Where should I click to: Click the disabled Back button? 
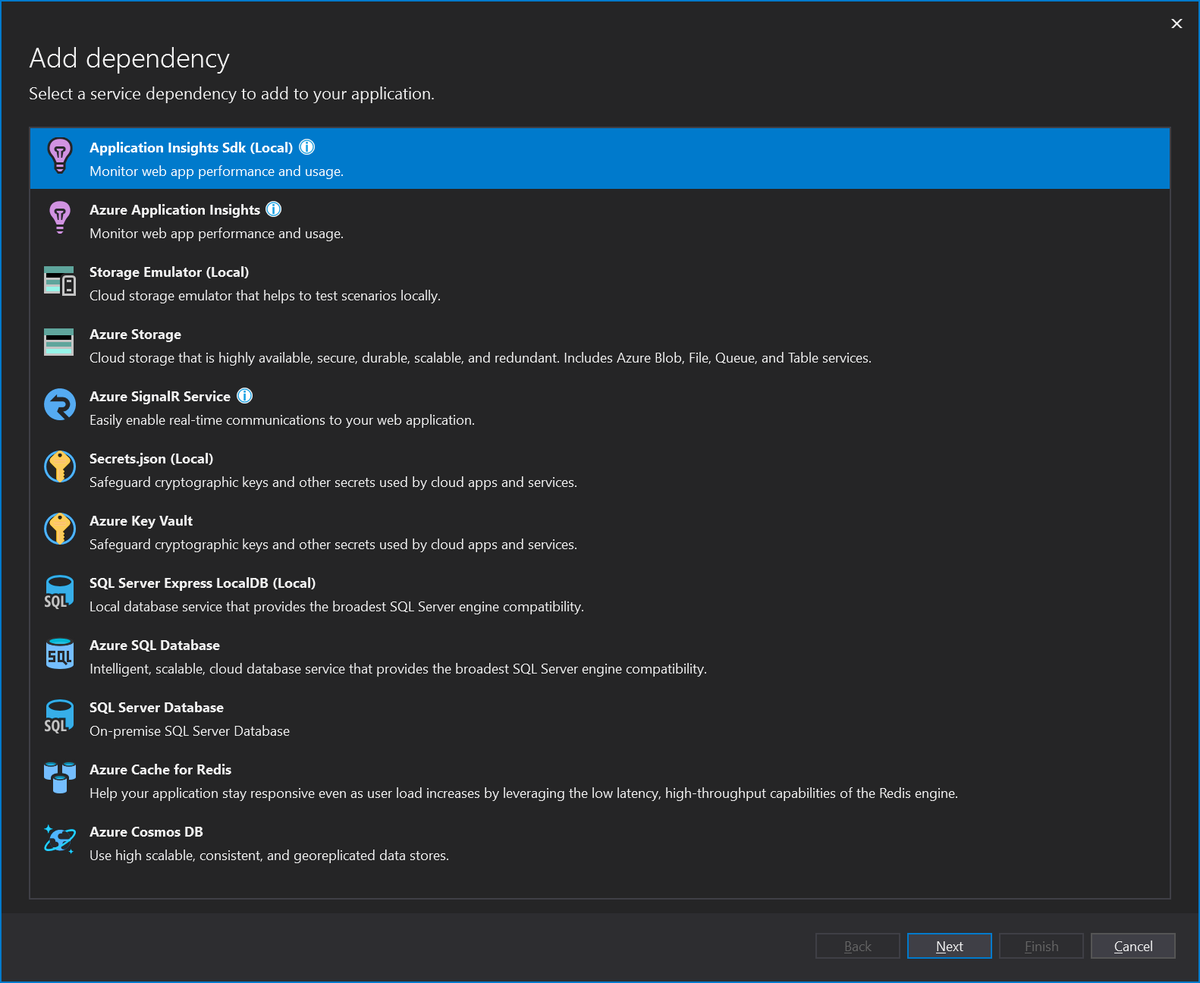click(x=858, y=946)
